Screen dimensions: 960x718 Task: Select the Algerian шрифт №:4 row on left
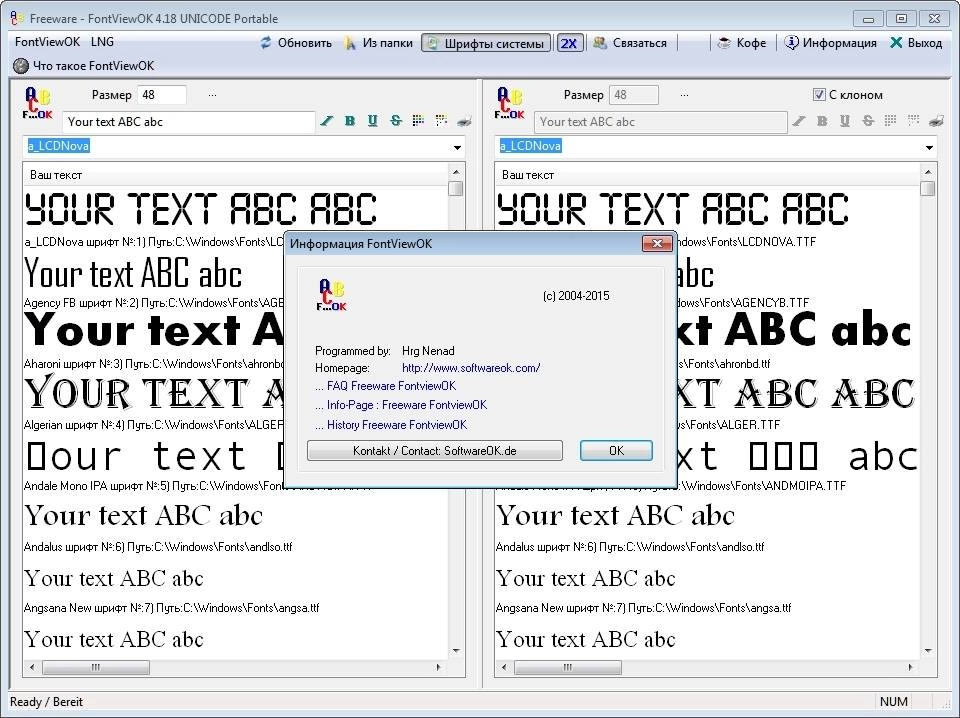(x=154, y=425)
